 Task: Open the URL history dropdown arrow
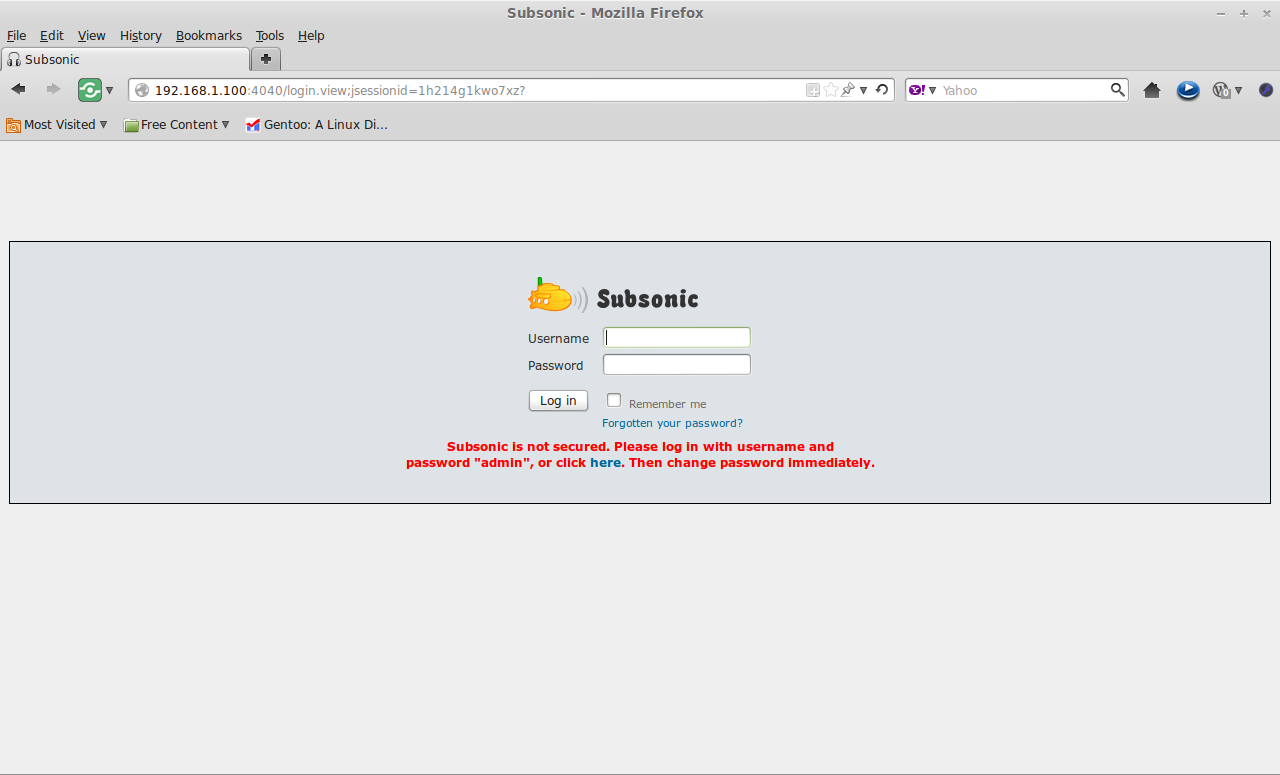click(864, 91)
